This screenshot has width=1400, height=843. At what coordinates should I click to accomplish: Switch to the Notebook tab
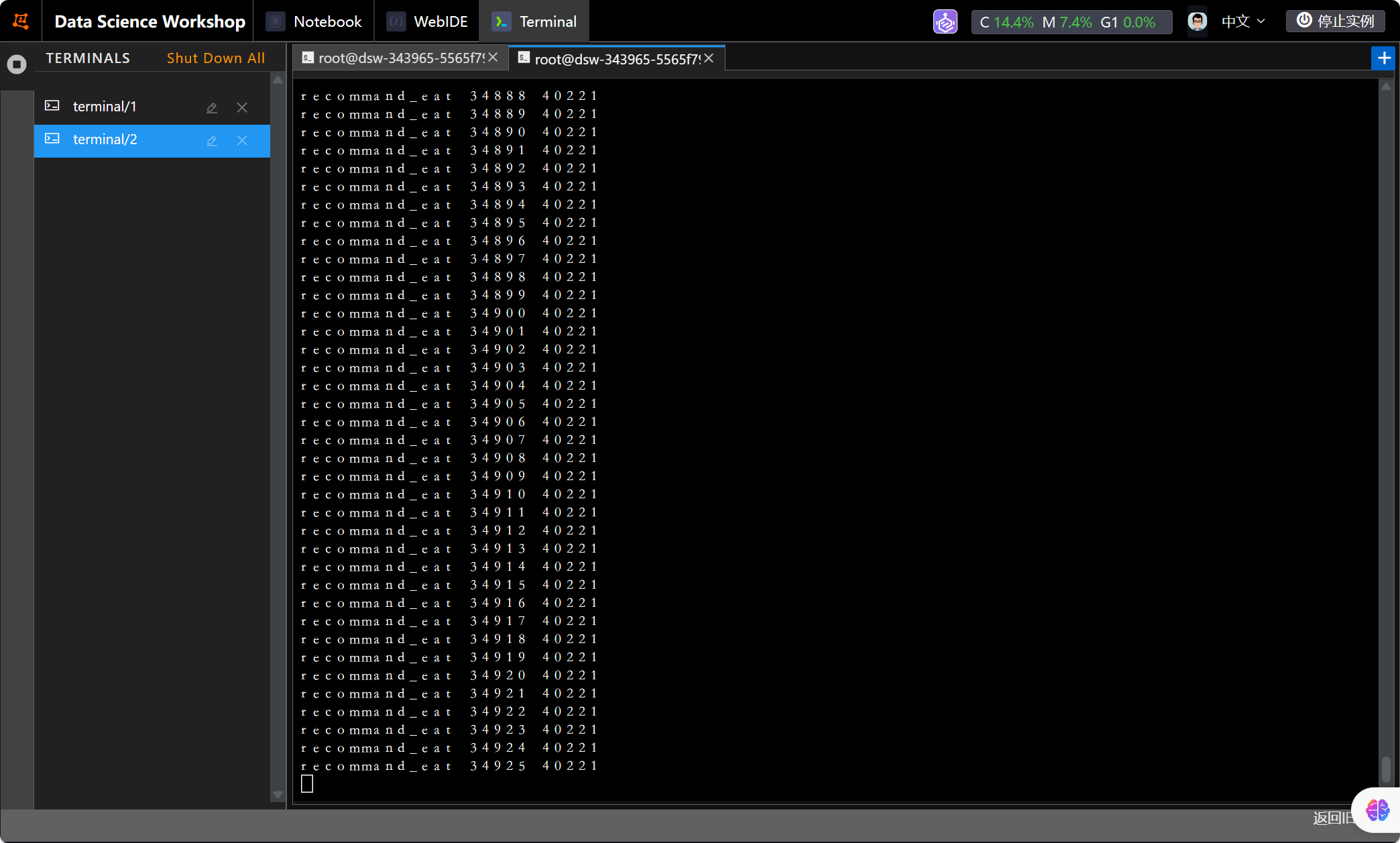pos(314,21)
